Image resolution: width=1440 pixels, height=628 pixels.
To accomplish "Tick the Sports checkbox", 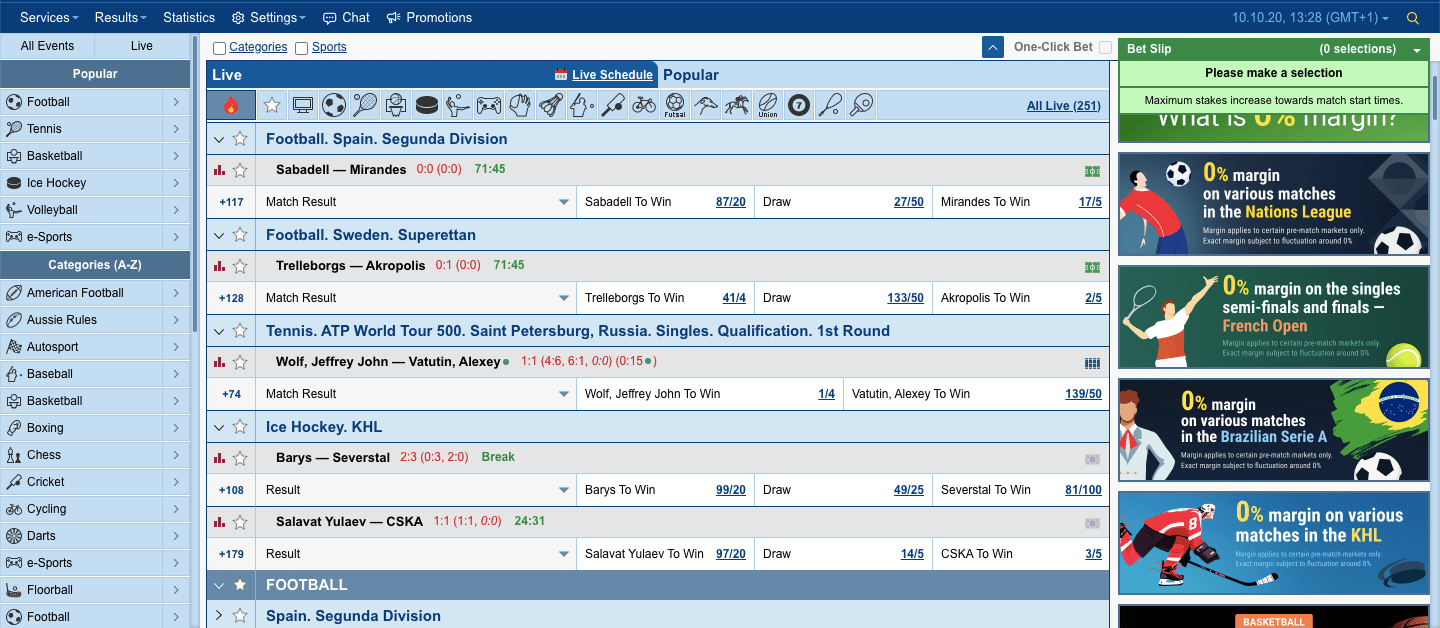I will point(302,48).
